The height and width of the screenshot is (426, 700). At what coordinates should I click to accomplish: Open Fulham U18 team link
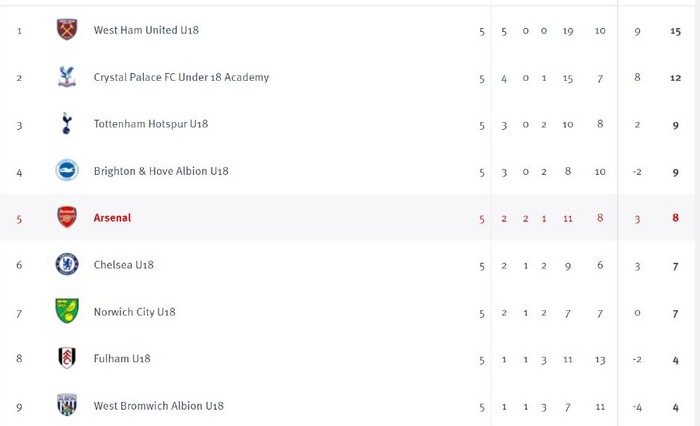[x=122, y=359]
